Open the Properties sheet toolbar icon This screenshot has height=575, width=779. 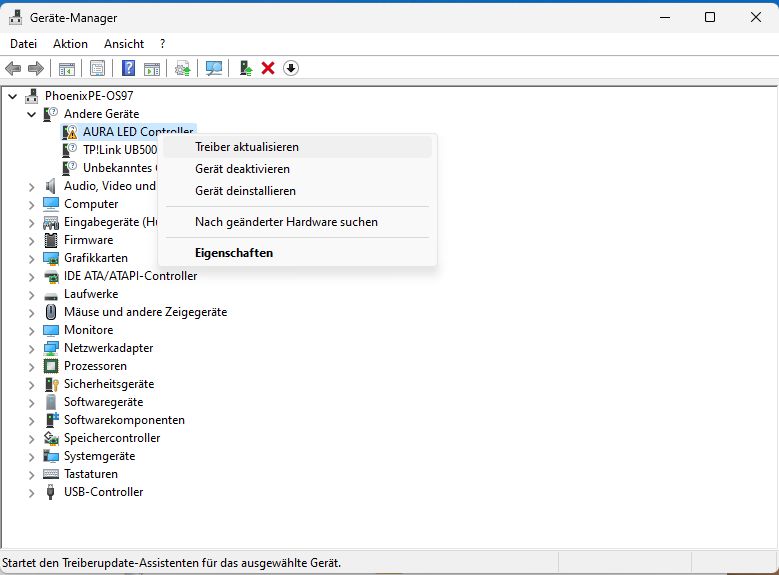[97, 68]
